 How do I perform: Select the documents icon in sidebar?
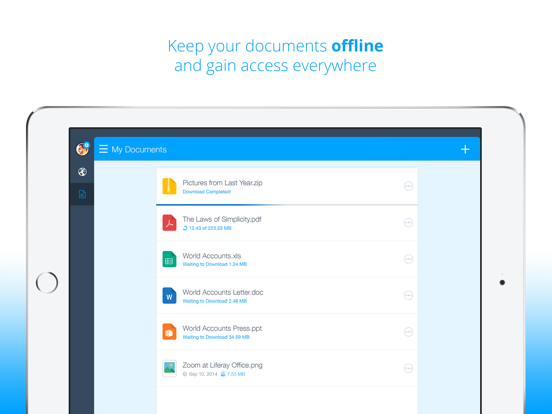coord(82,194)
